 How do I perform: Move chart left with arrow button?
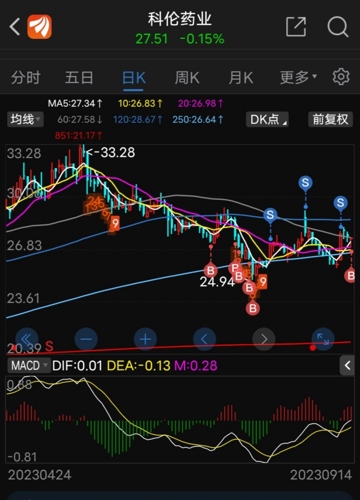pos(204,339)
